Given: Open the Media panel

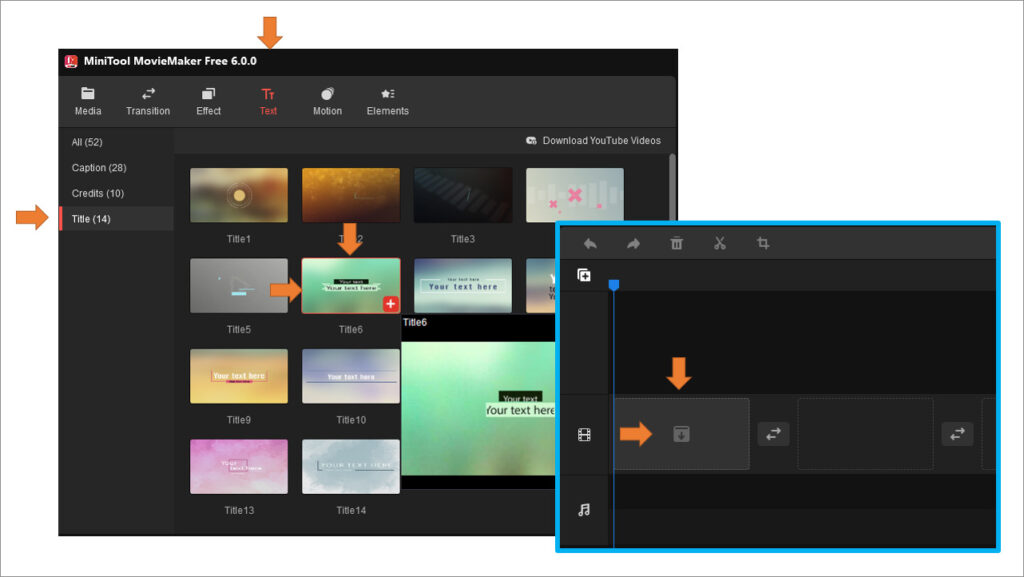Looking at the screenshot, I should tap(87, 100).
